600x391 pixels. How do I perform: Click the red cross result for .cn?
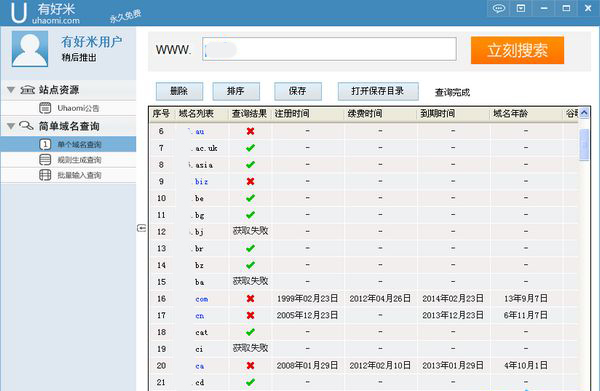[x=250, y=315]
